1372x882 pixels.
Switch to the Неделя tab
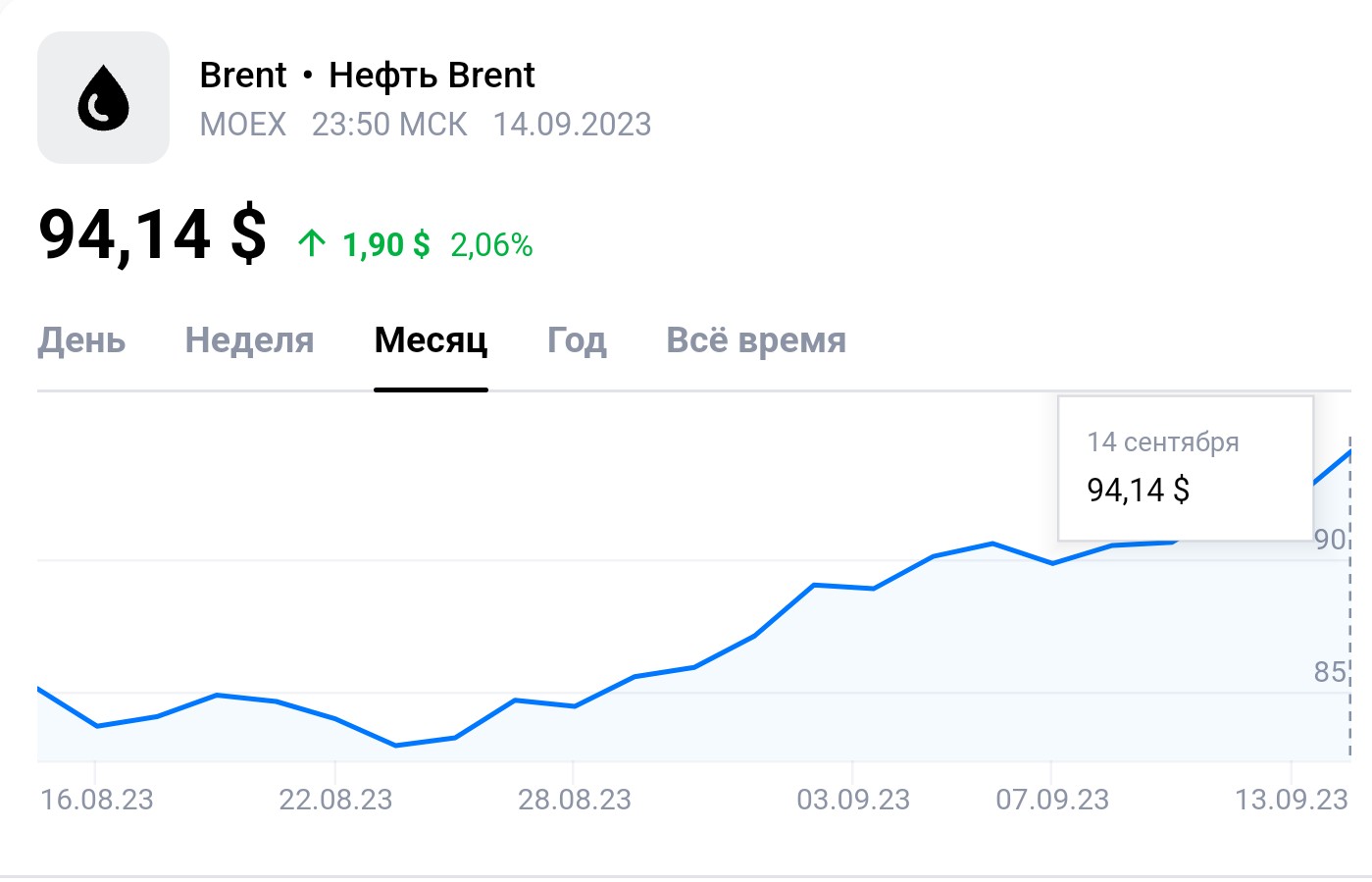[x=249, y=340]
